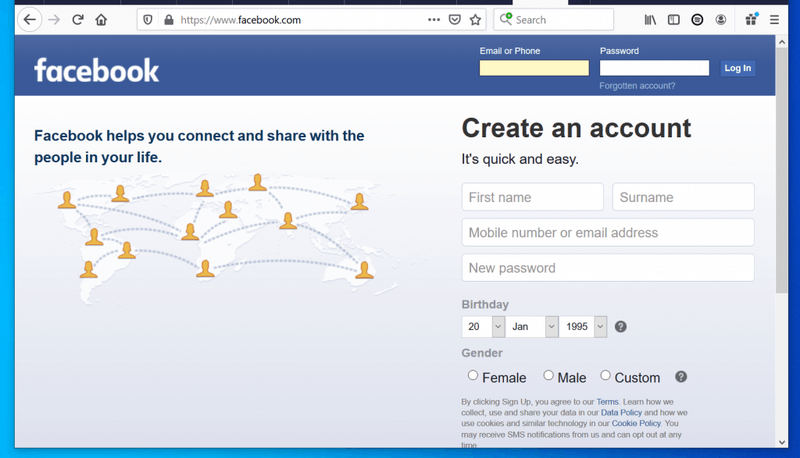Open the Cookie Policy link
The image size is (800, 458).
[x=636, y=423]
